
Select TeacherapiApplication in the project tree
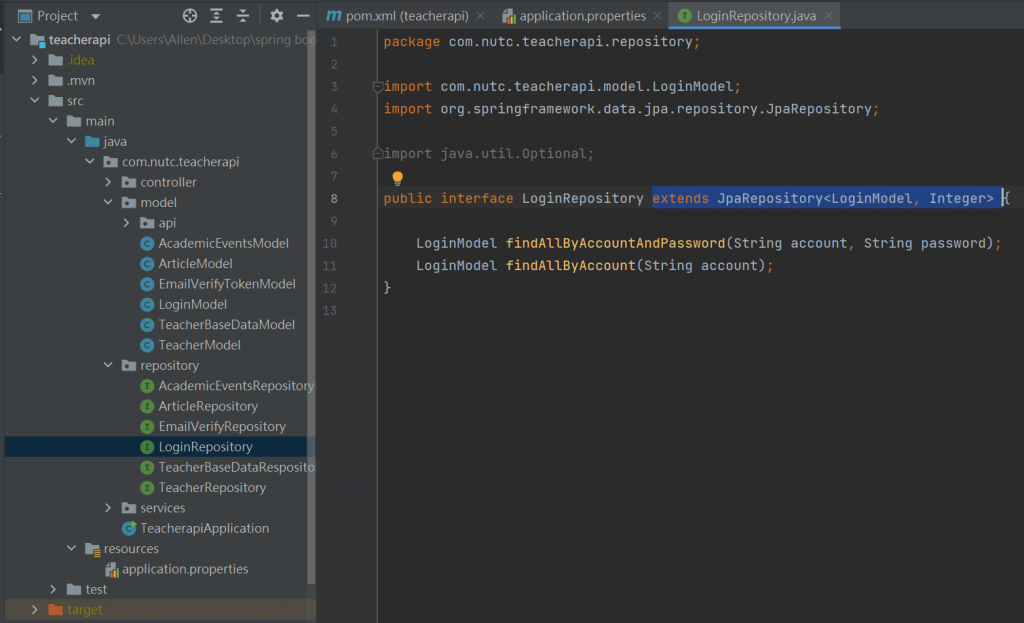(x=204, y=528)
